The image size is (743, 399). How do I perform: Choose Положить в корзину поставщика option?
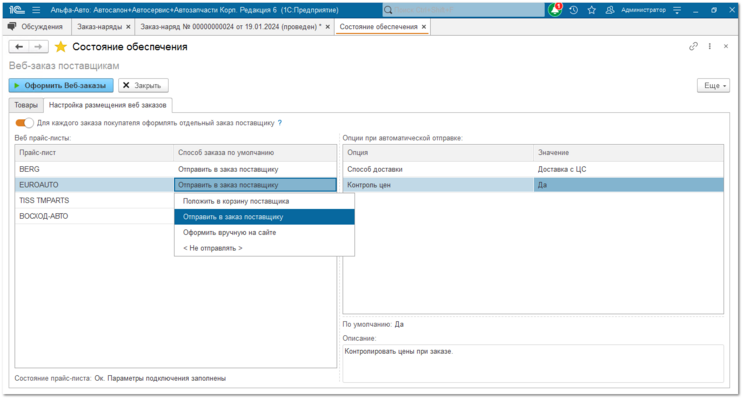[x=264, y=201]
